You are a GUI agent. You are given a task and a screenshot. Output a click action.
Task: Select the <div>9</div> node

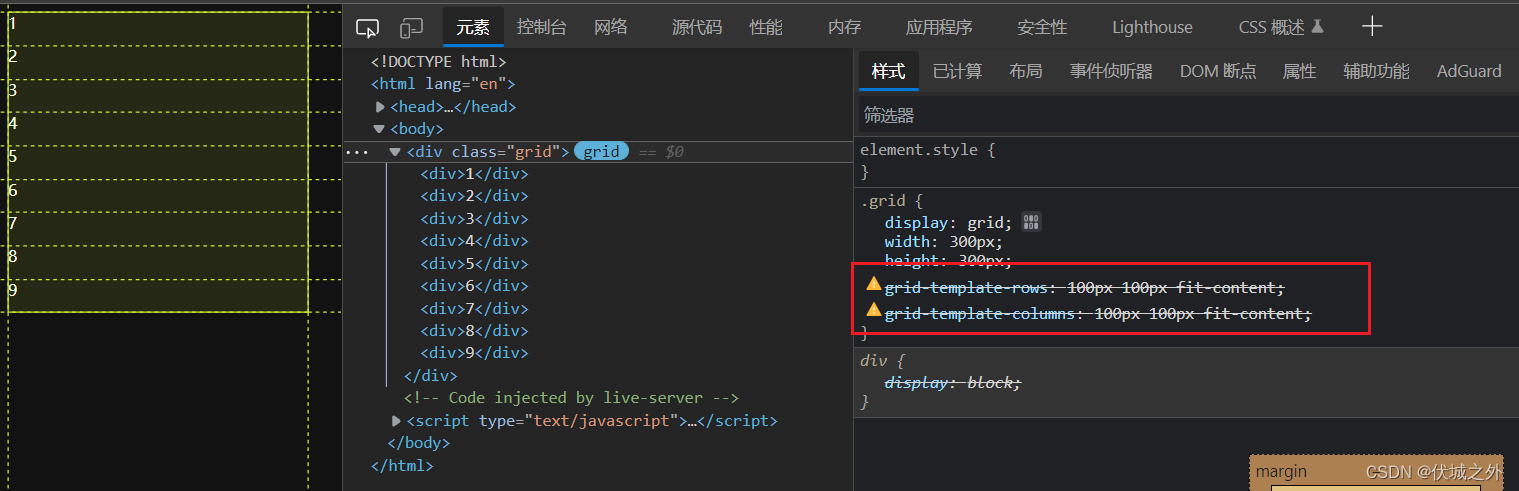point(474,353)
